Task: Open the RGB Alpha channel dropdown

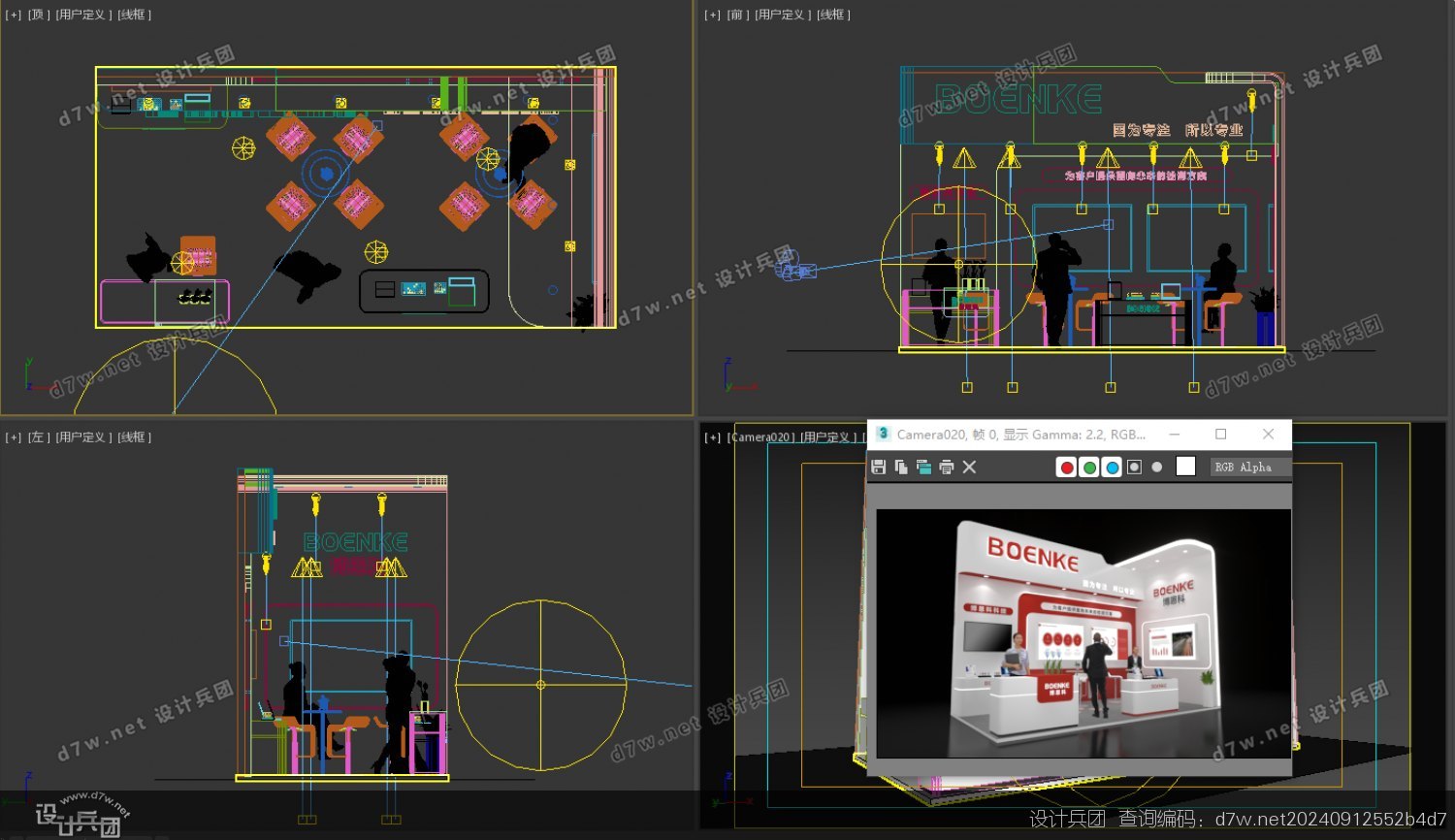Action: (1250, 468)
